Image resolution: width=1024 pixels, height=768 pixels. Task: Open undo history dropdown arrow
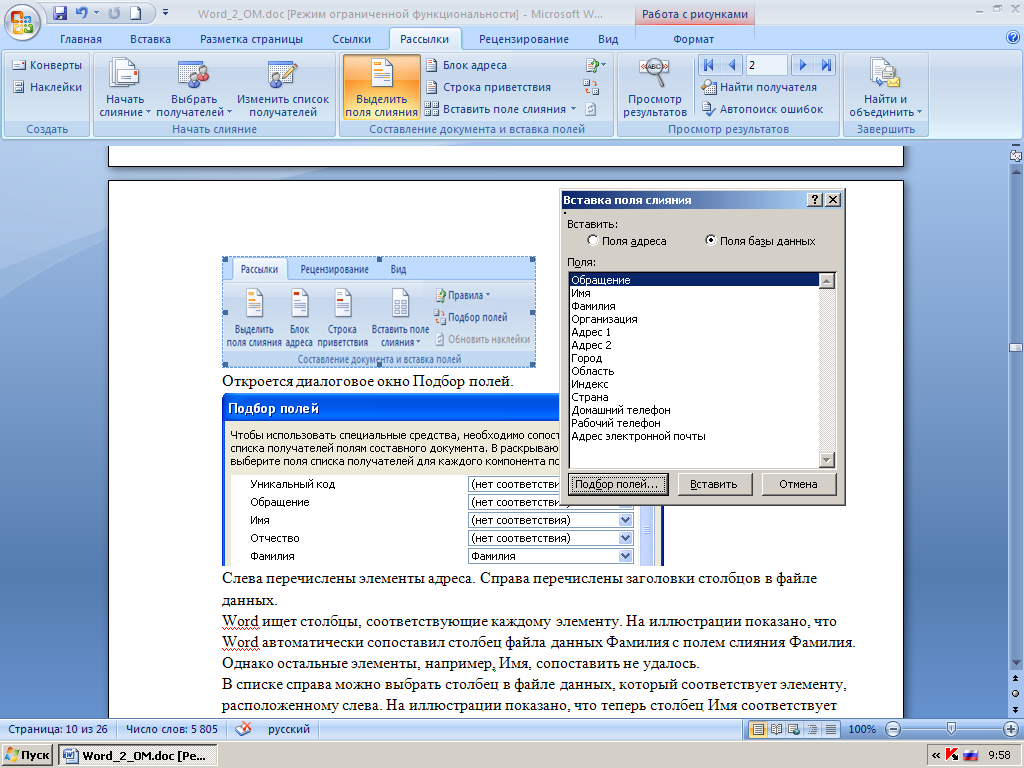(x=96, y=13)
